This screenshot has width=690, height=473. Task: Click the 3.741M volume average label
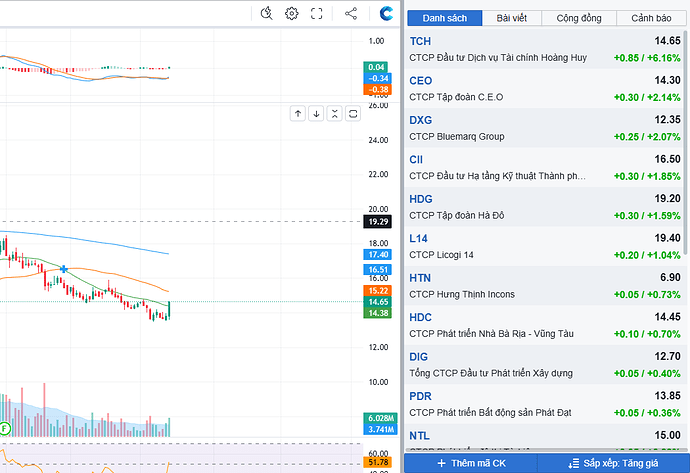380,429
